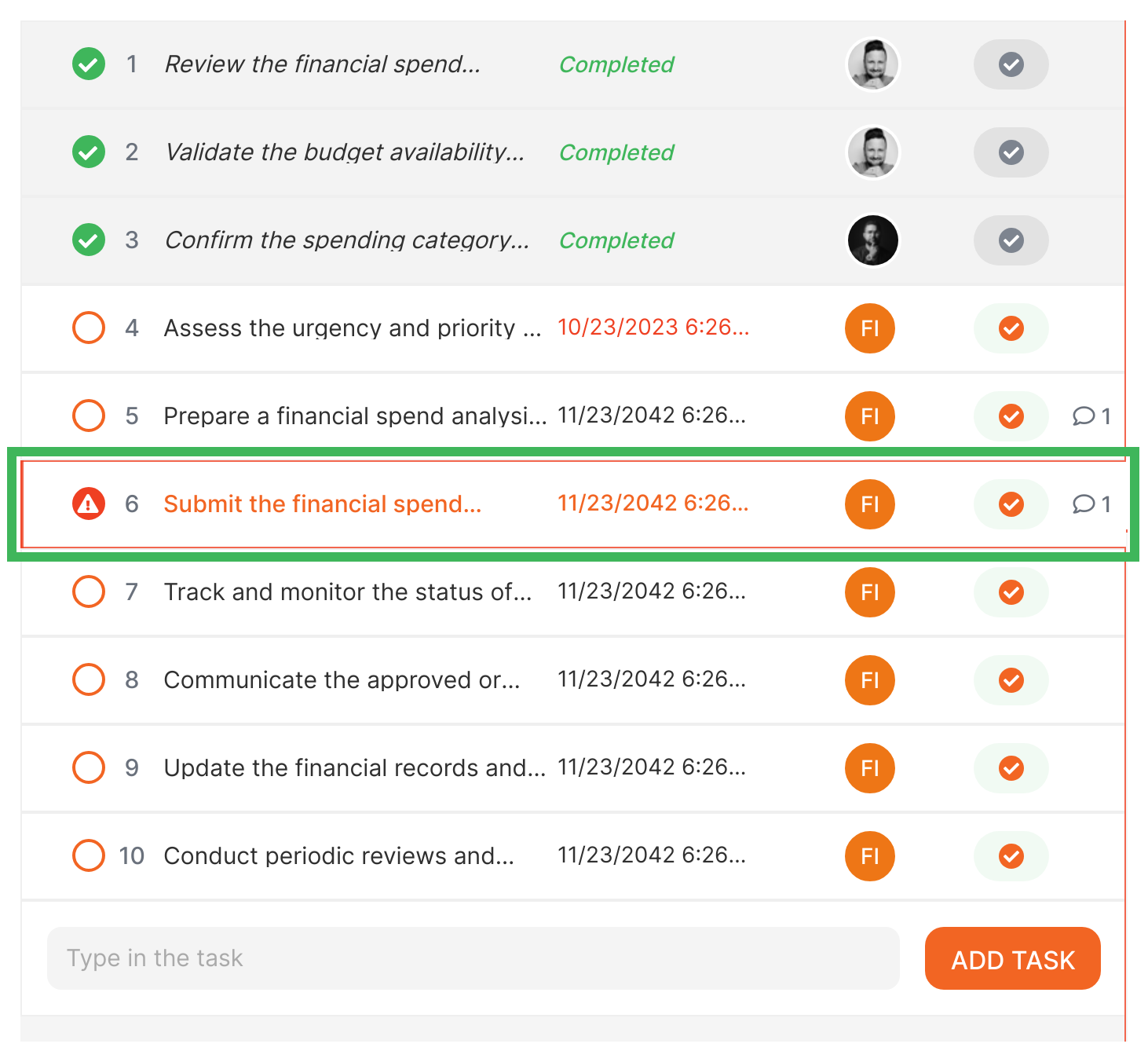
Task: Click the gray check badge on task 1
Action: pyautogui.click(x=1011, y=64)
